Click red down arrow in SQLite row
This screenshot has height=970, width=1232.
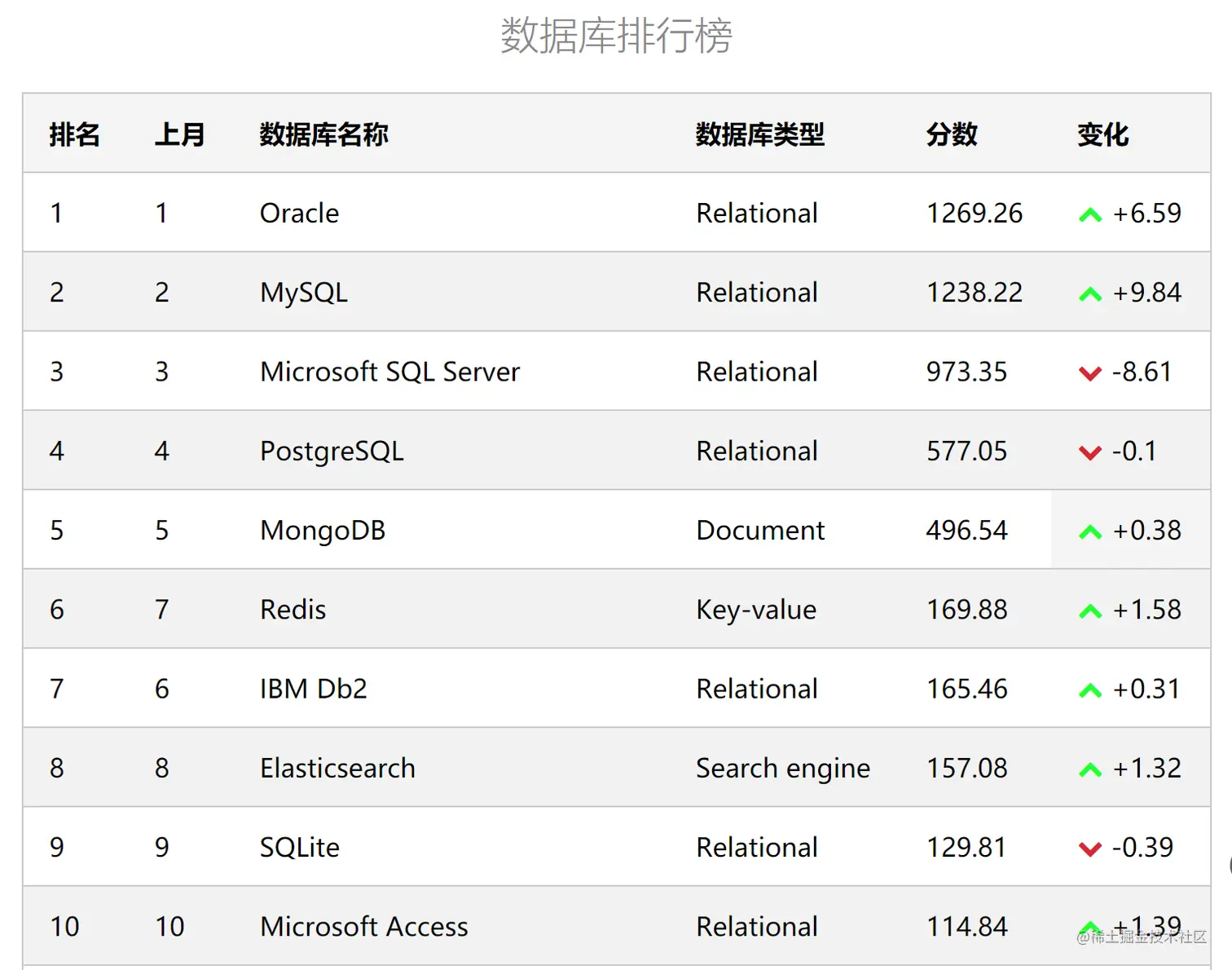point(1089,849)
